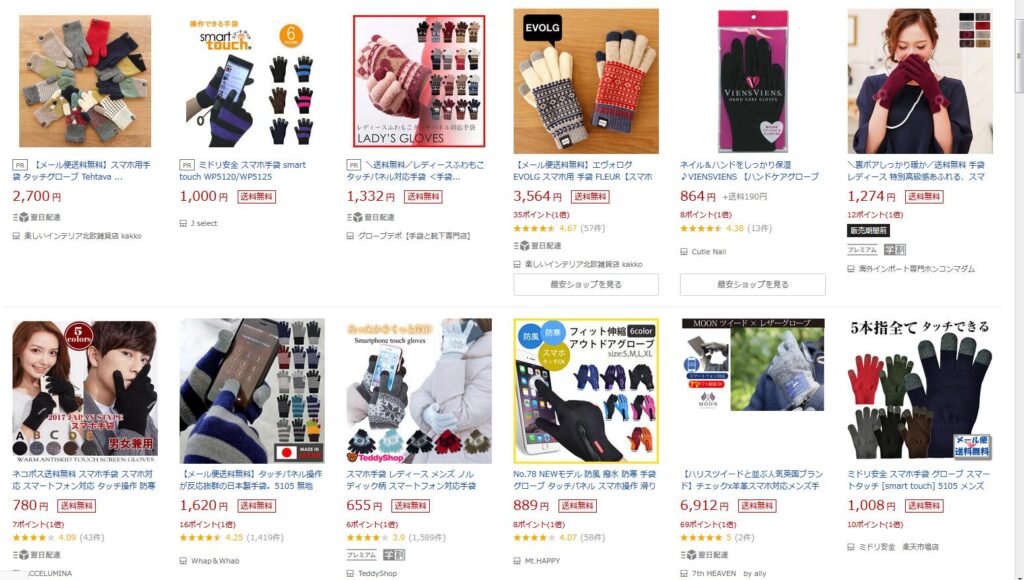The height and width of the screenshot is (580, 1024).
Task: Open the VIENSVIENS hand care glove title
Action: pyautogui.click(x=749, y=171)
